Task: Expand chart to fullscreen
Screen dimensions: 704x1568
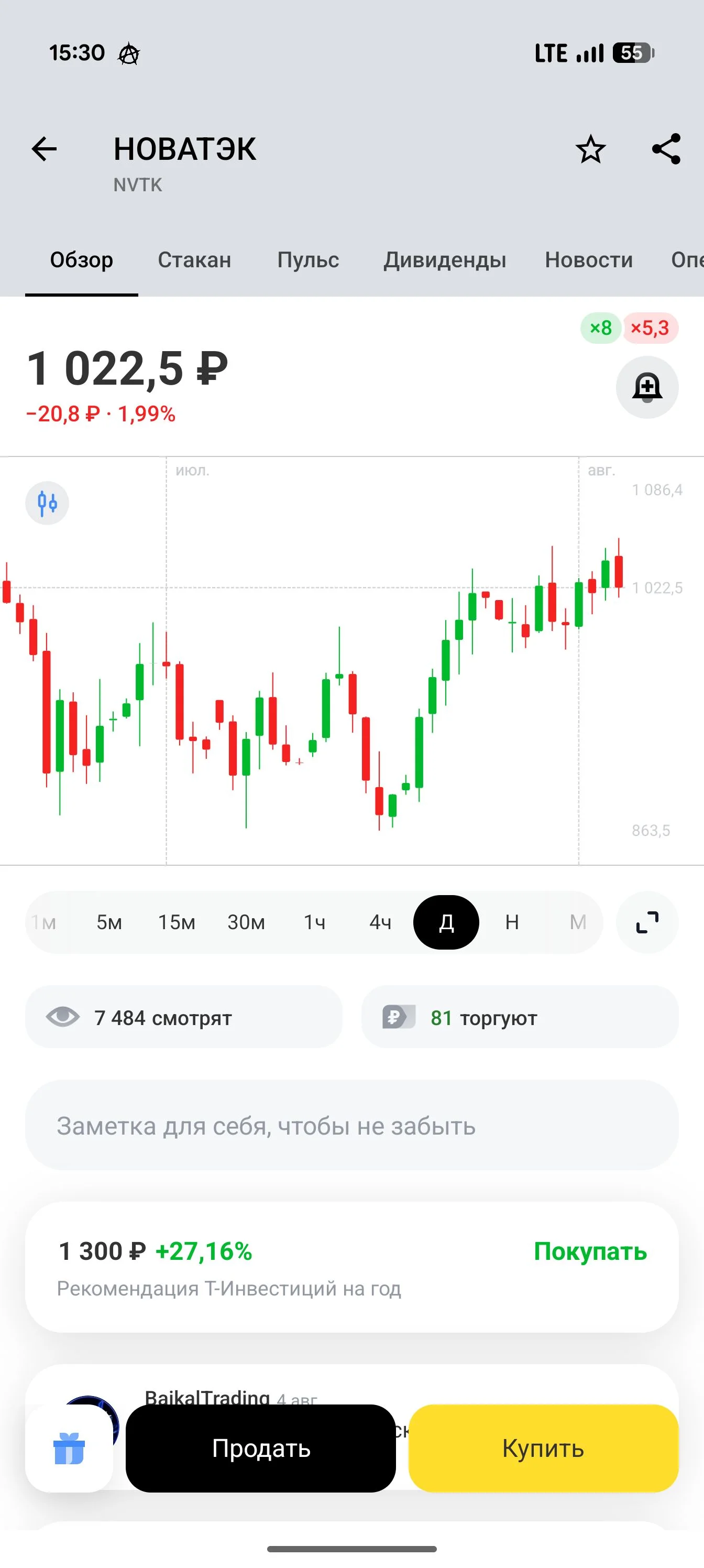Action: (x=647, y=922)
